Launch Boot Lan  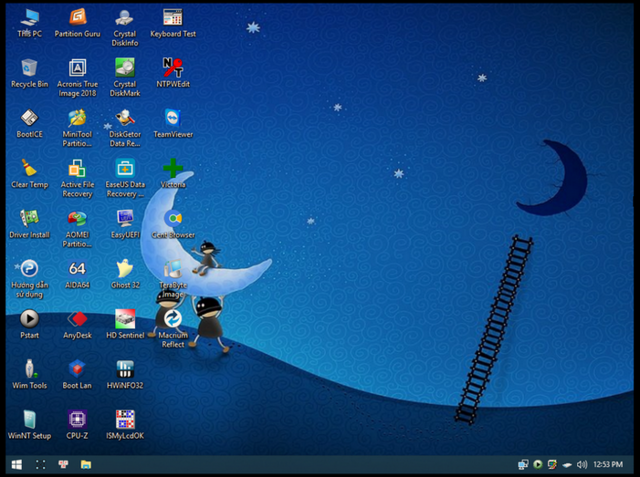[77, 375]
